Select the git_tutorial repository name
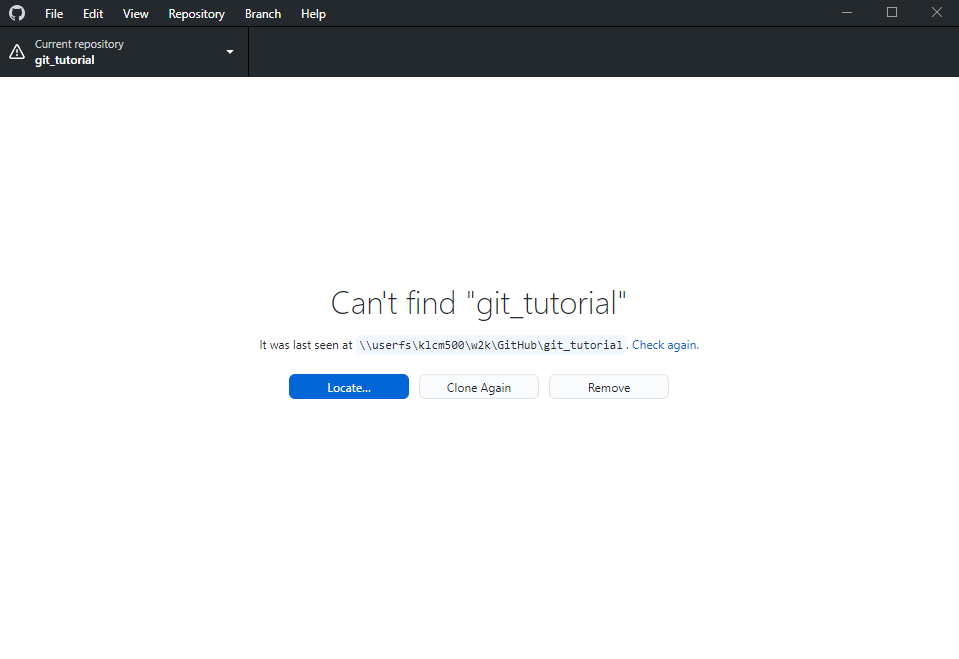The width and height of the screenshot is (959, 659). [x=65, y=60]
